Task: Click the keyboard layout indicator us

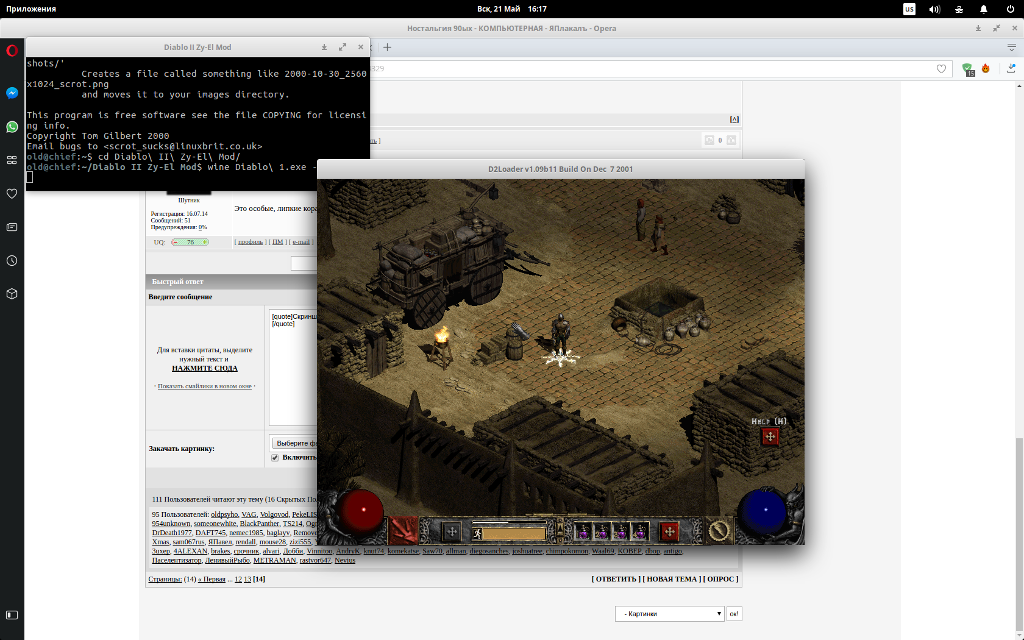Action: click(909, 9)
